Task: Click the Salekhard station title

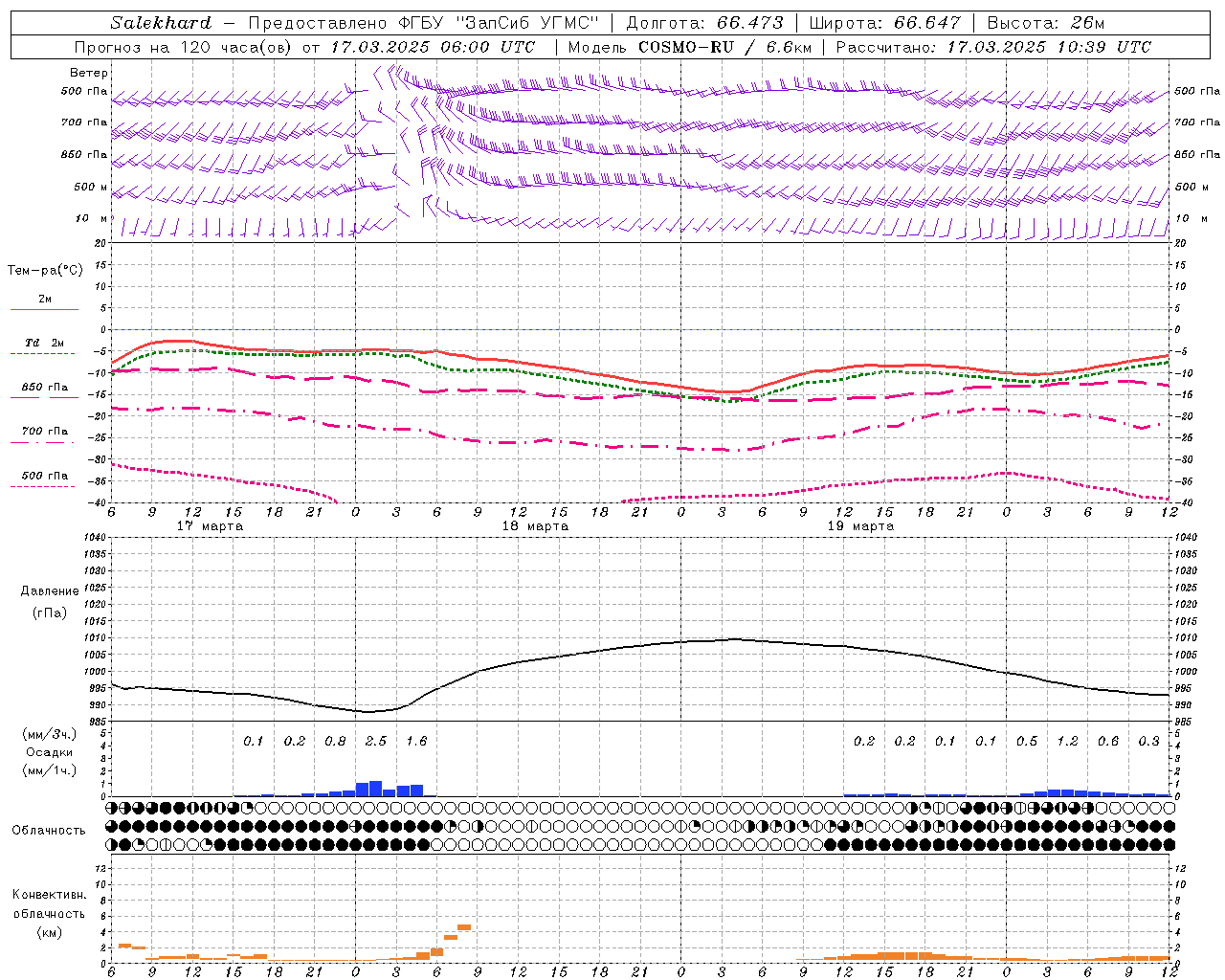Action: click(161, 23)
